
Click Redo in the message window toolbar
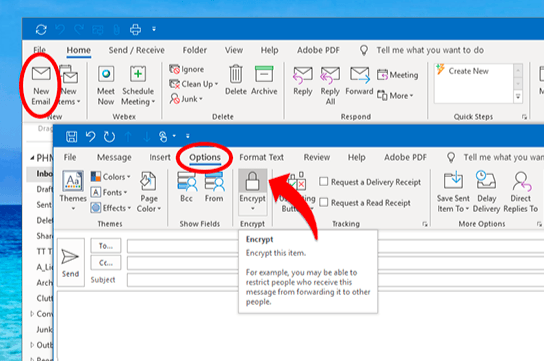[109, 136]
